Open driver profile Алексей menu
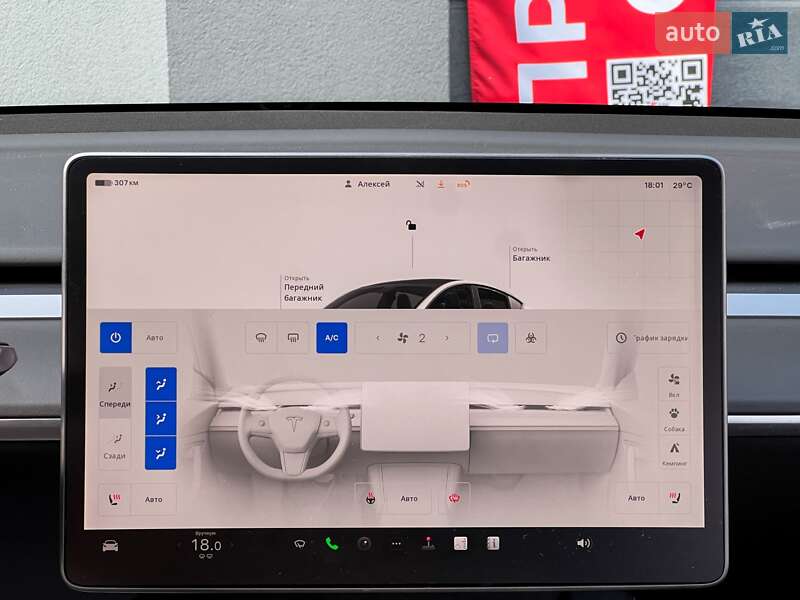The image size is (800, 600). pyautogui.click(x=368, y=184)
